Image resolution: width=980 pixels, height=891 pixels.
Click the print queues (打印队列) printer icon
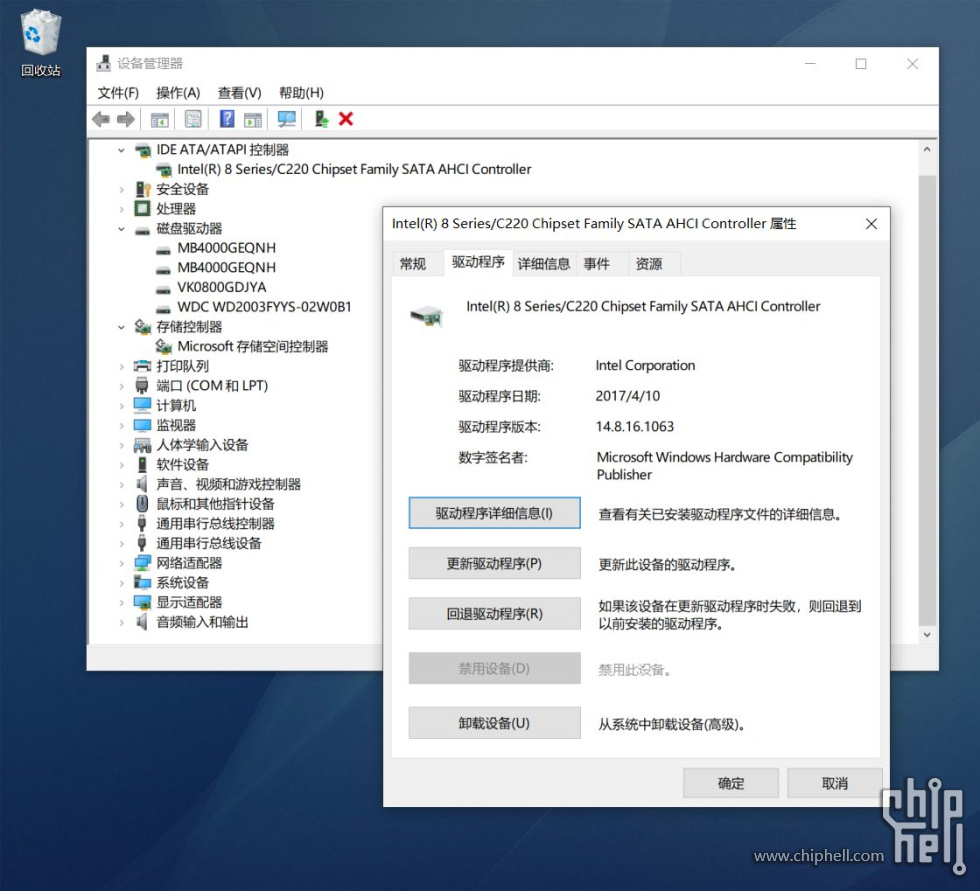pyautogui.click(x=143, y=366)
